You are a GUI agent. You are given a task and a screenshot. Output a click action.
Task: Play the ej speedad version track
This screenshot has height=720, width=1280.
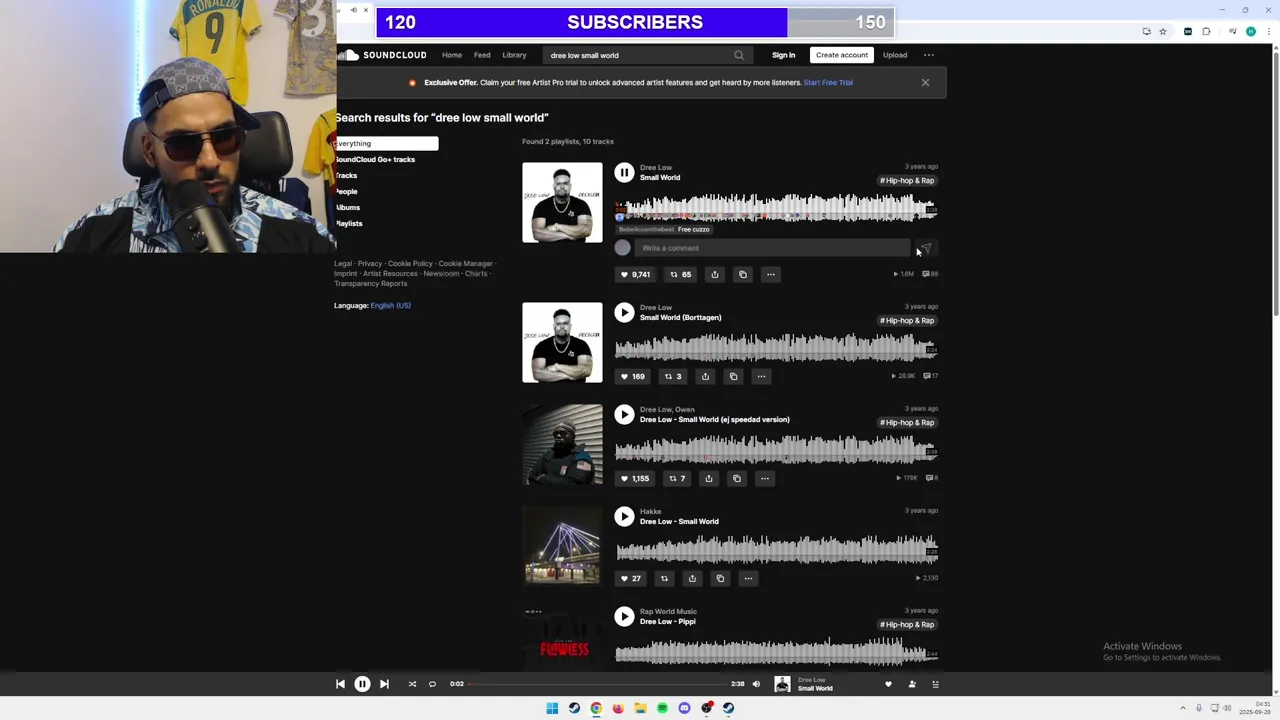[624, 414]
